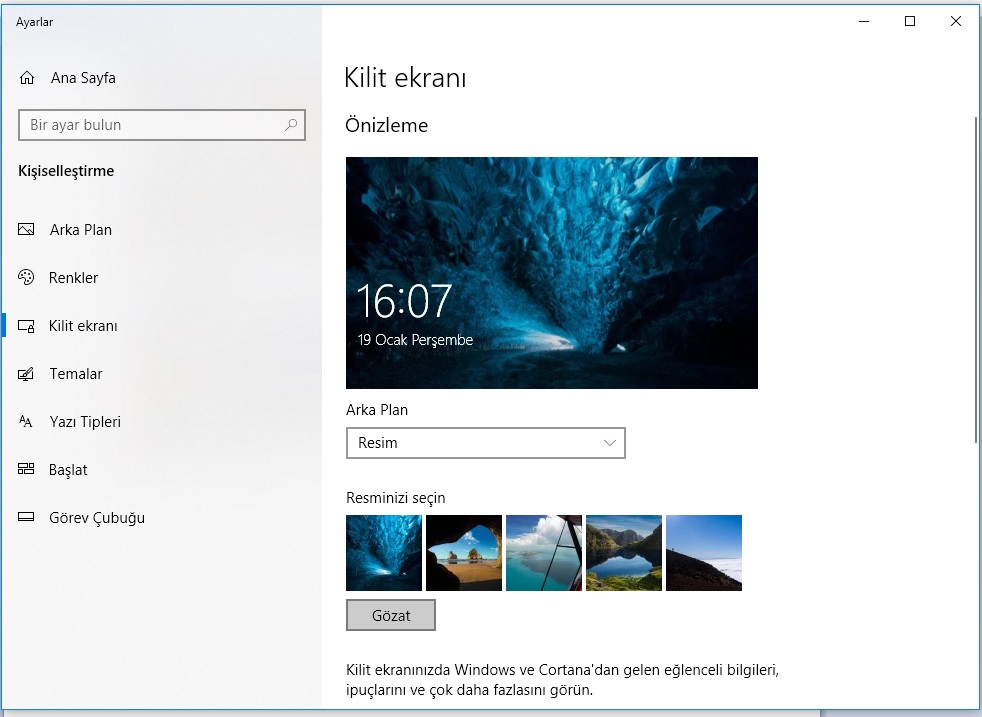Open the Ana Sayfa page
Viewport: 982px width, 717px height.
pyautogui.click(x=83, y=78)
